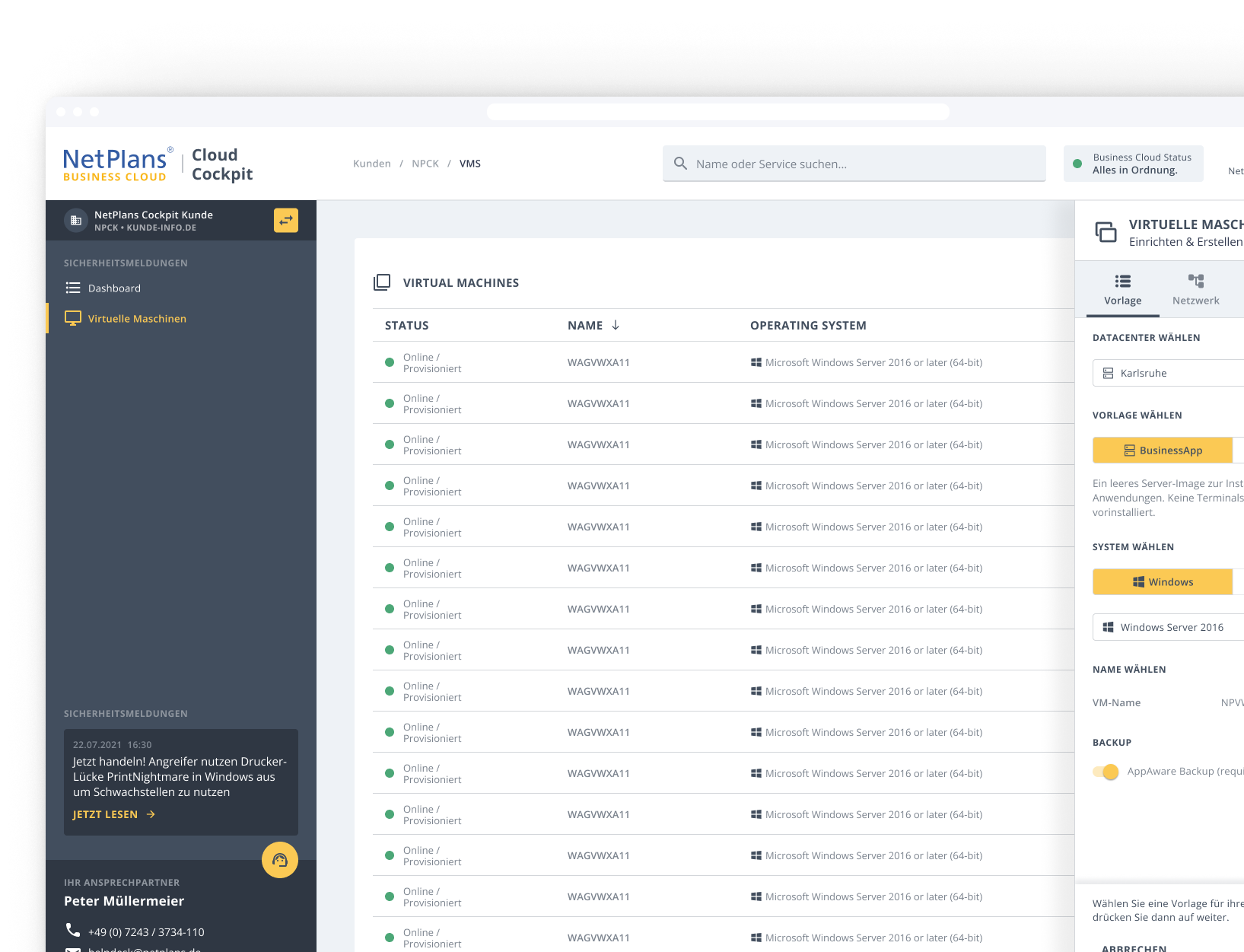Click the Virtual Machines heading icon
The width and height of the screenshot is (1244, 952).
(x=382, y=282)
